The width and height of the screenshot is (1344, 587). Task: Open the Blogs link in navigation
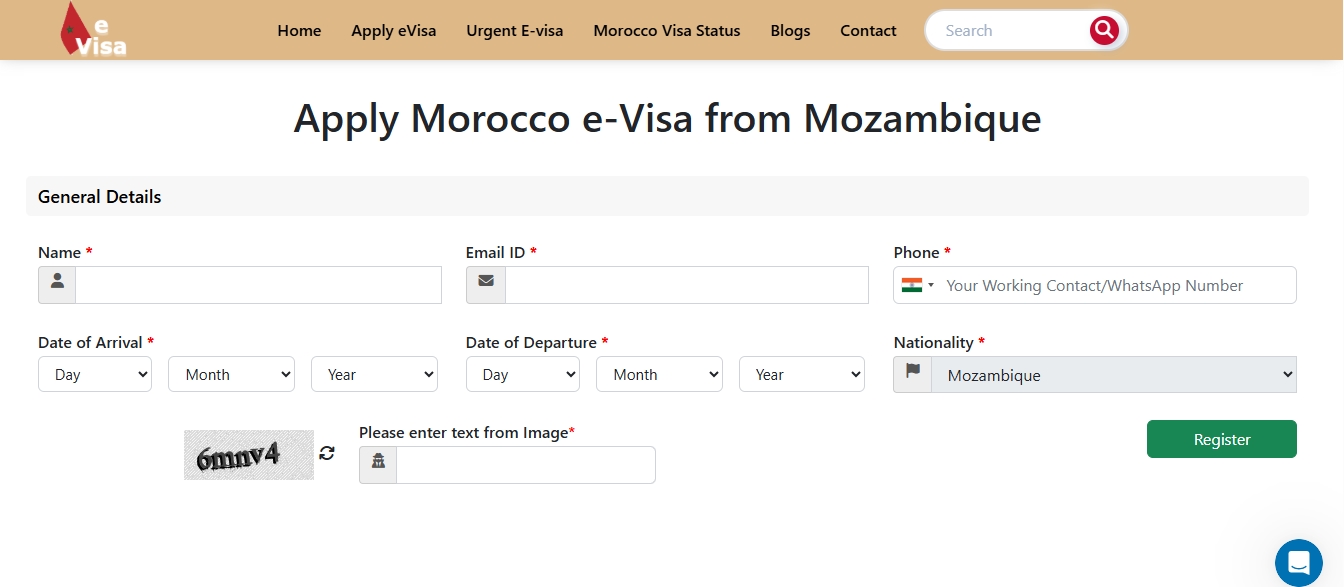coord(790,31)
